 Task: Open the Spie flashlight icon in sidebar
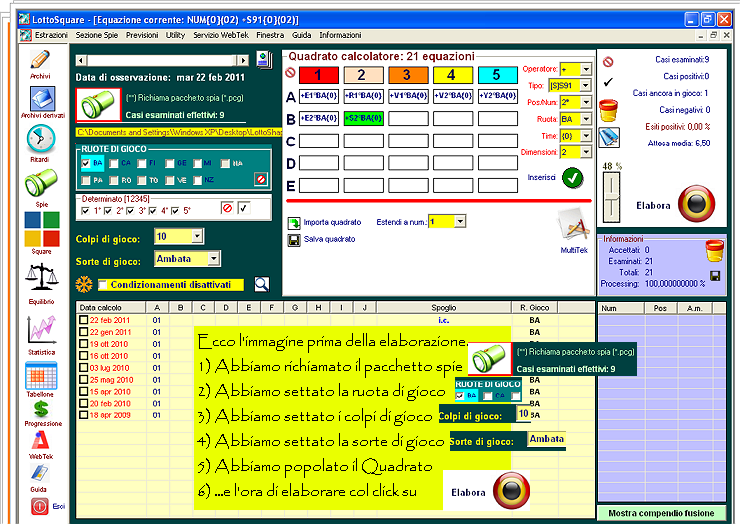pyautogui.click(x=42, y=184)
